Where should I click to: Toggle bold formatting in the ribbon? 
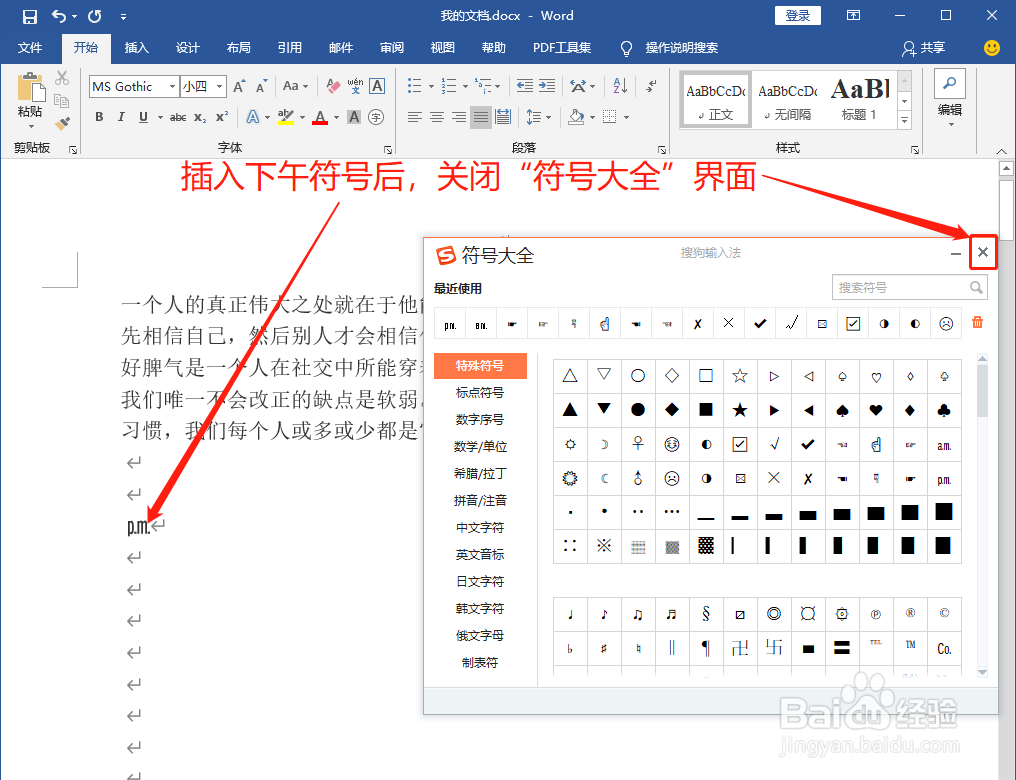click(98, 116)
